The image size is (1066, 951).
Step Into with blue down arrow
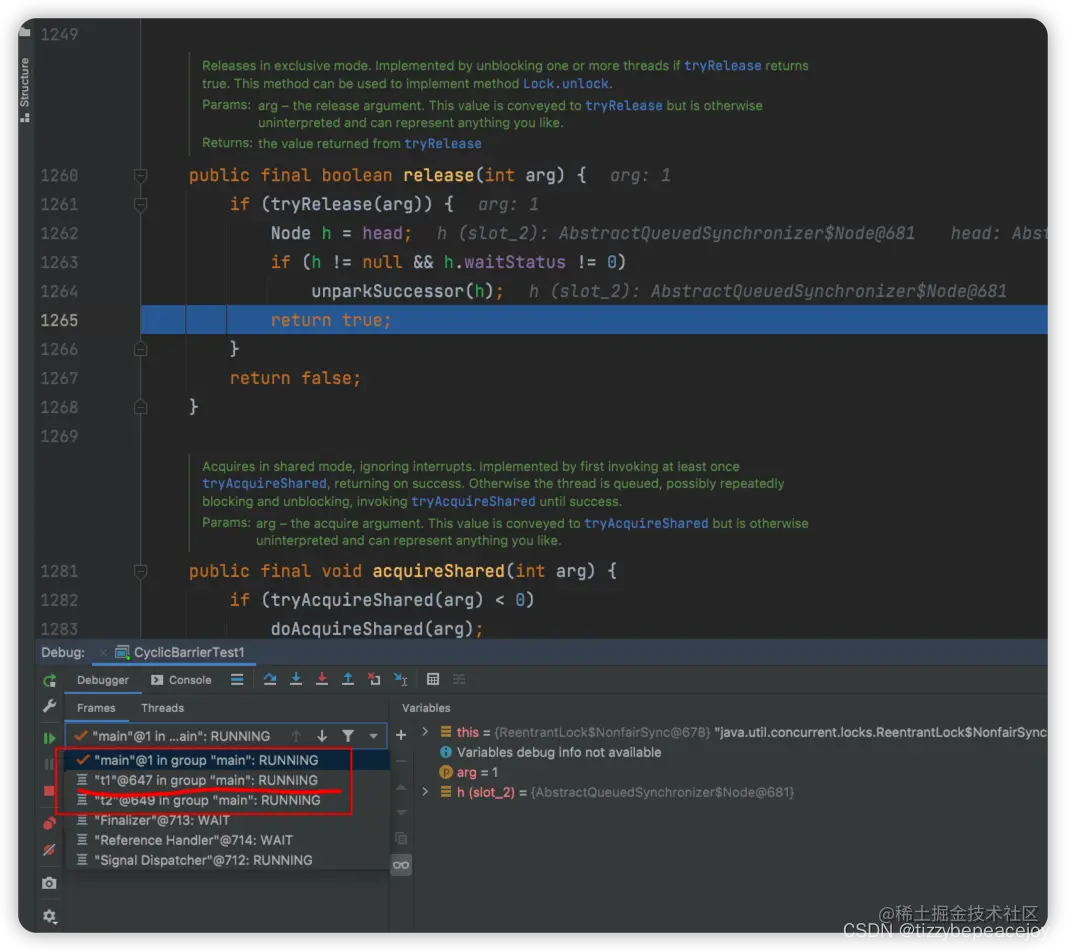click(x=296, y=679)
